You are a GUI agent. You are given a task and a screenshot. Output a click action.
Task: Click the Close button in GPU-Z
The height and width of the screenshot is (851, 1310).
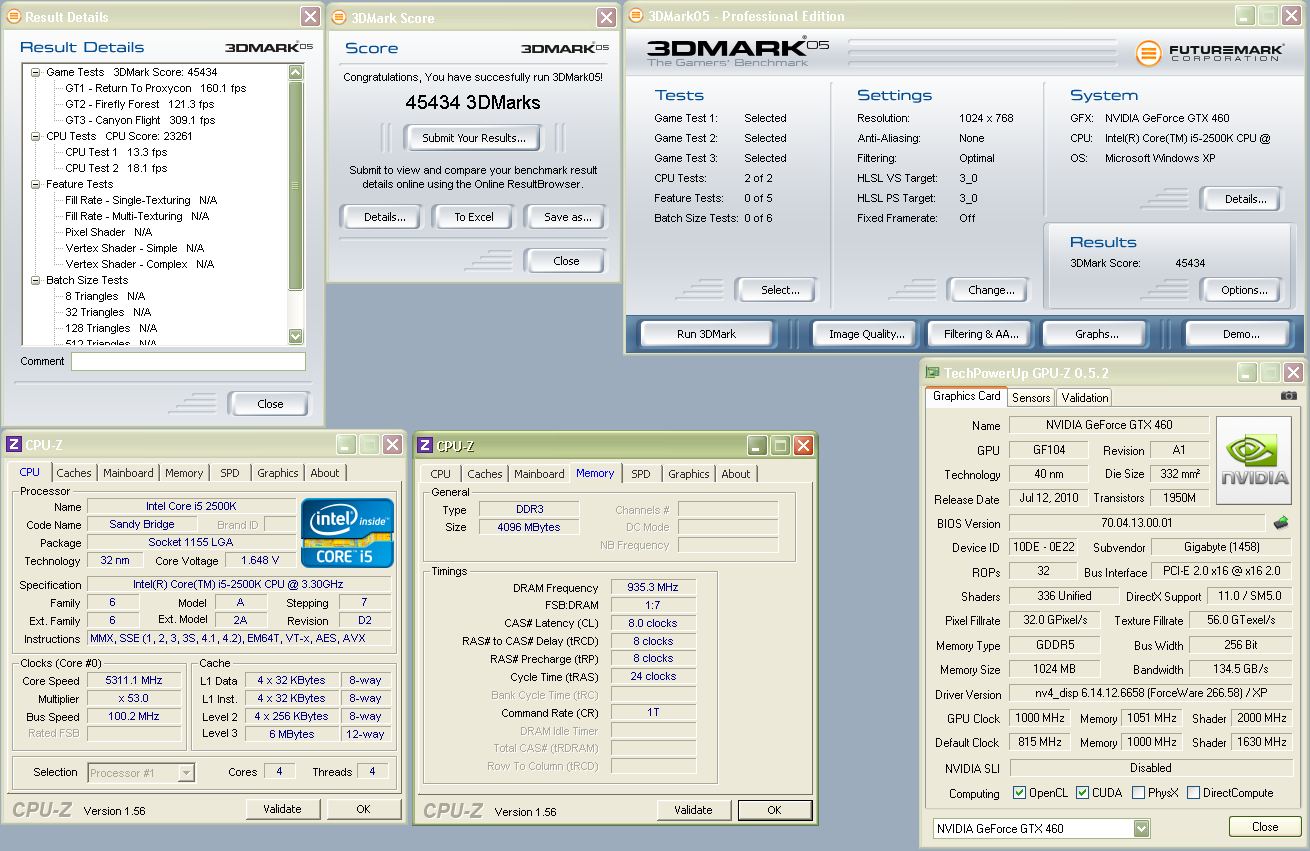pos(1265,827)
